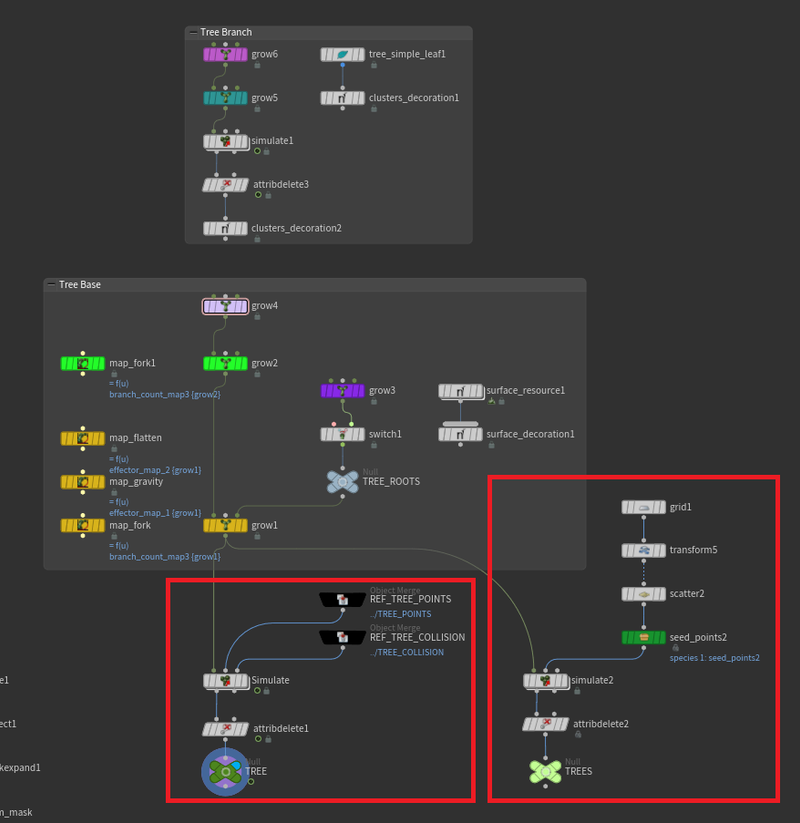Toggle the circle badge below Simulate node
The height and width of the screenshot is (823, 800).
[257, 691]
